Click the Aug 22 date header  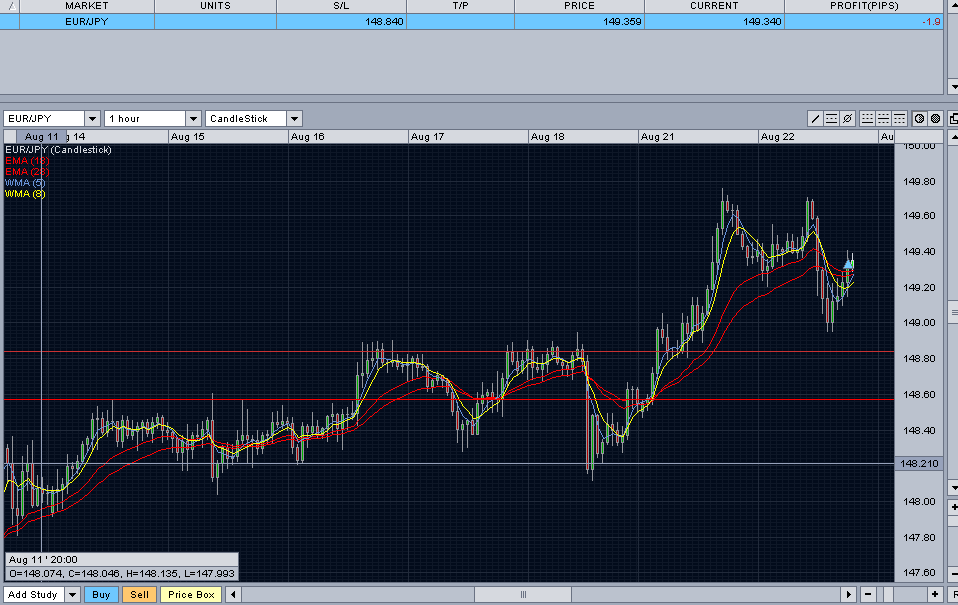[778, 137]
